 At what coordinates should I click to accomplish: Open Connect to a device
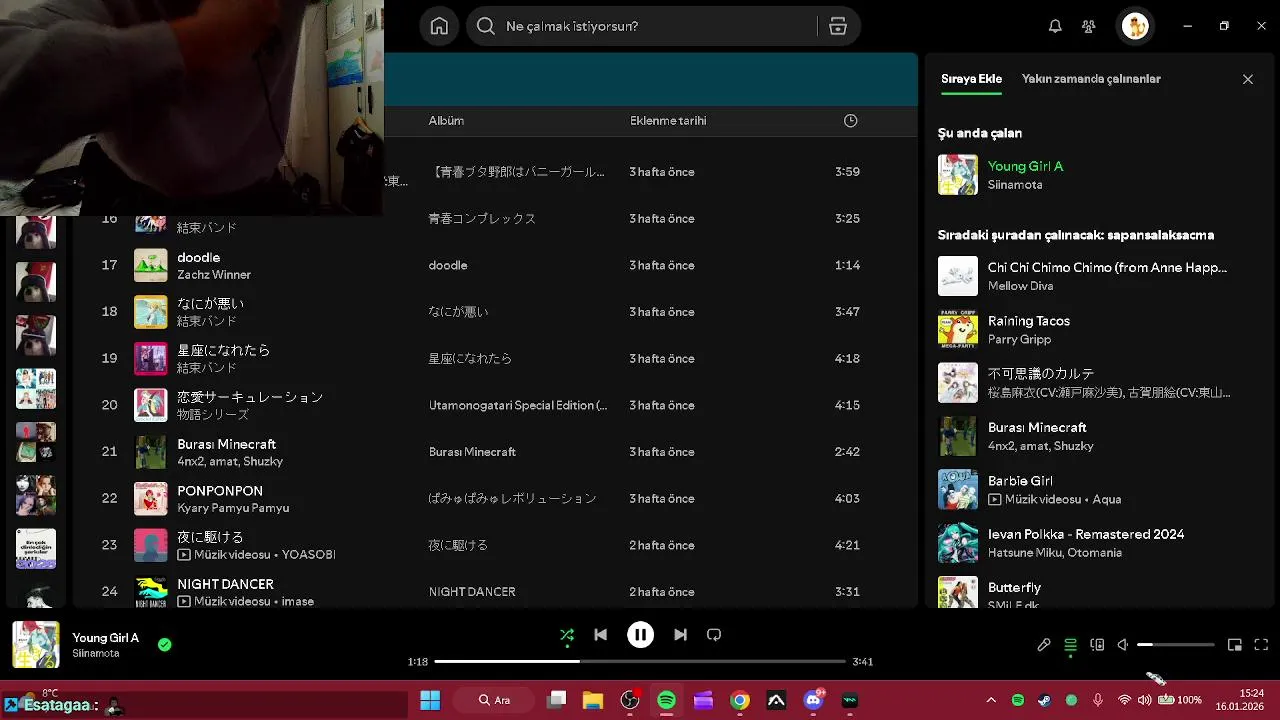click(1097, 645)
